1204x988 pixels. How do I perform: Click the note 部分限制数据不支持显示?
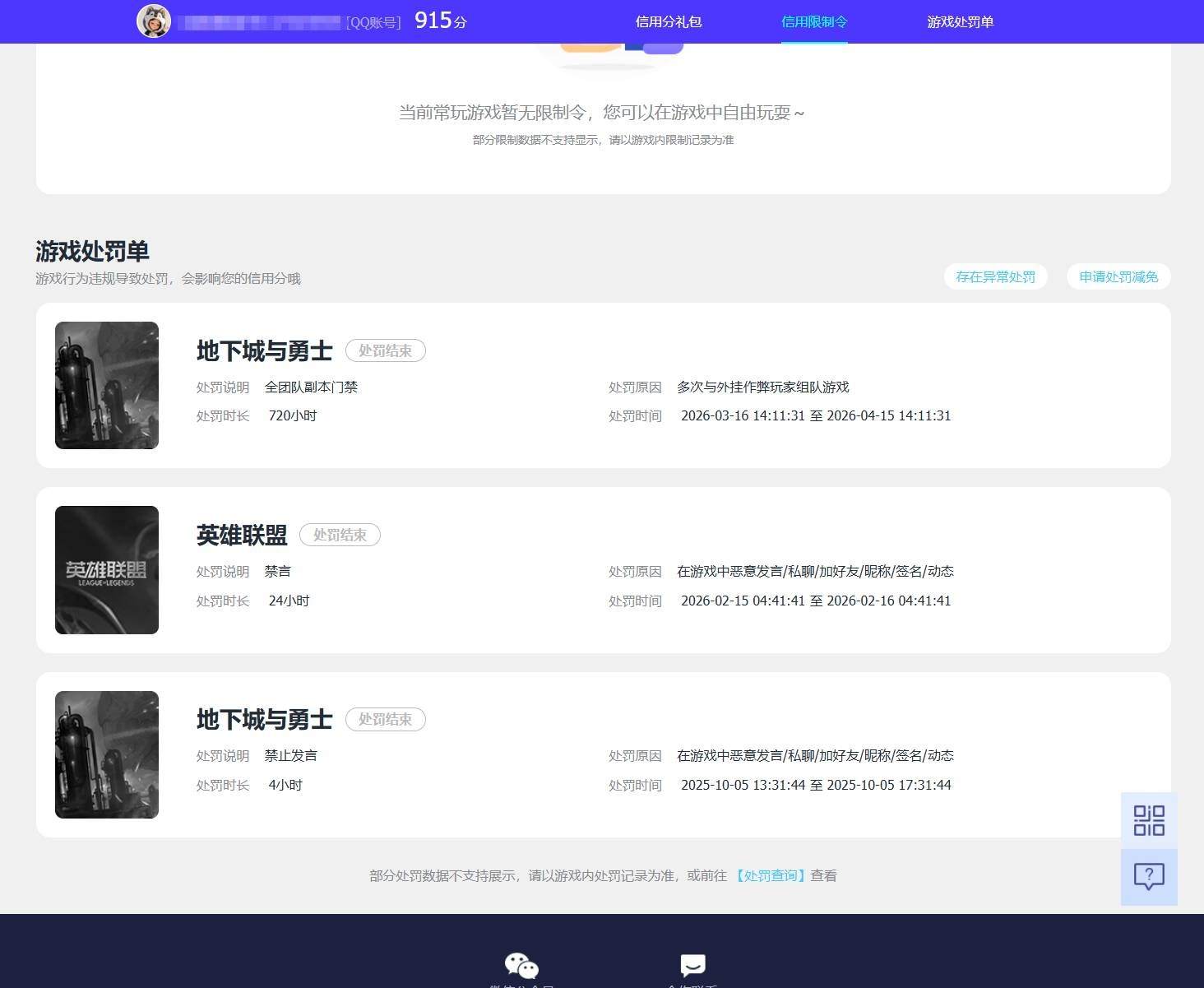[x=603, y=140]
